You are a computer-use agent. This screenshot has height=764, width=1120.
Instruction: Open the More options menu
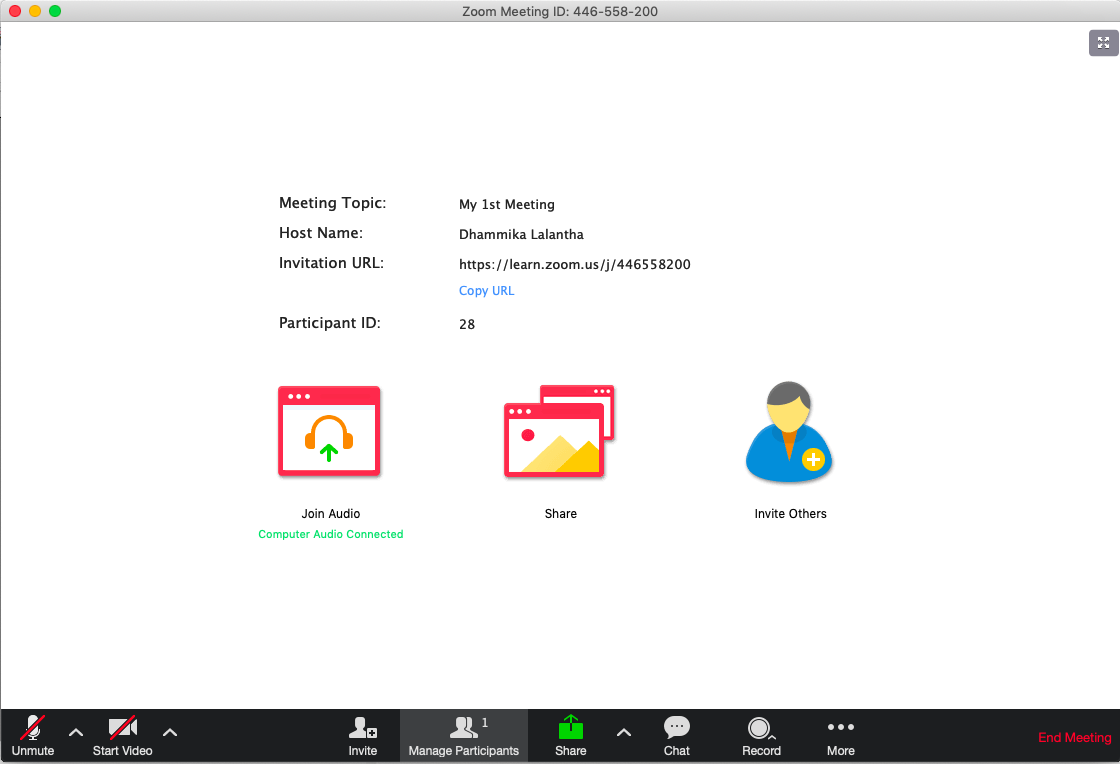tap(841, 736)
